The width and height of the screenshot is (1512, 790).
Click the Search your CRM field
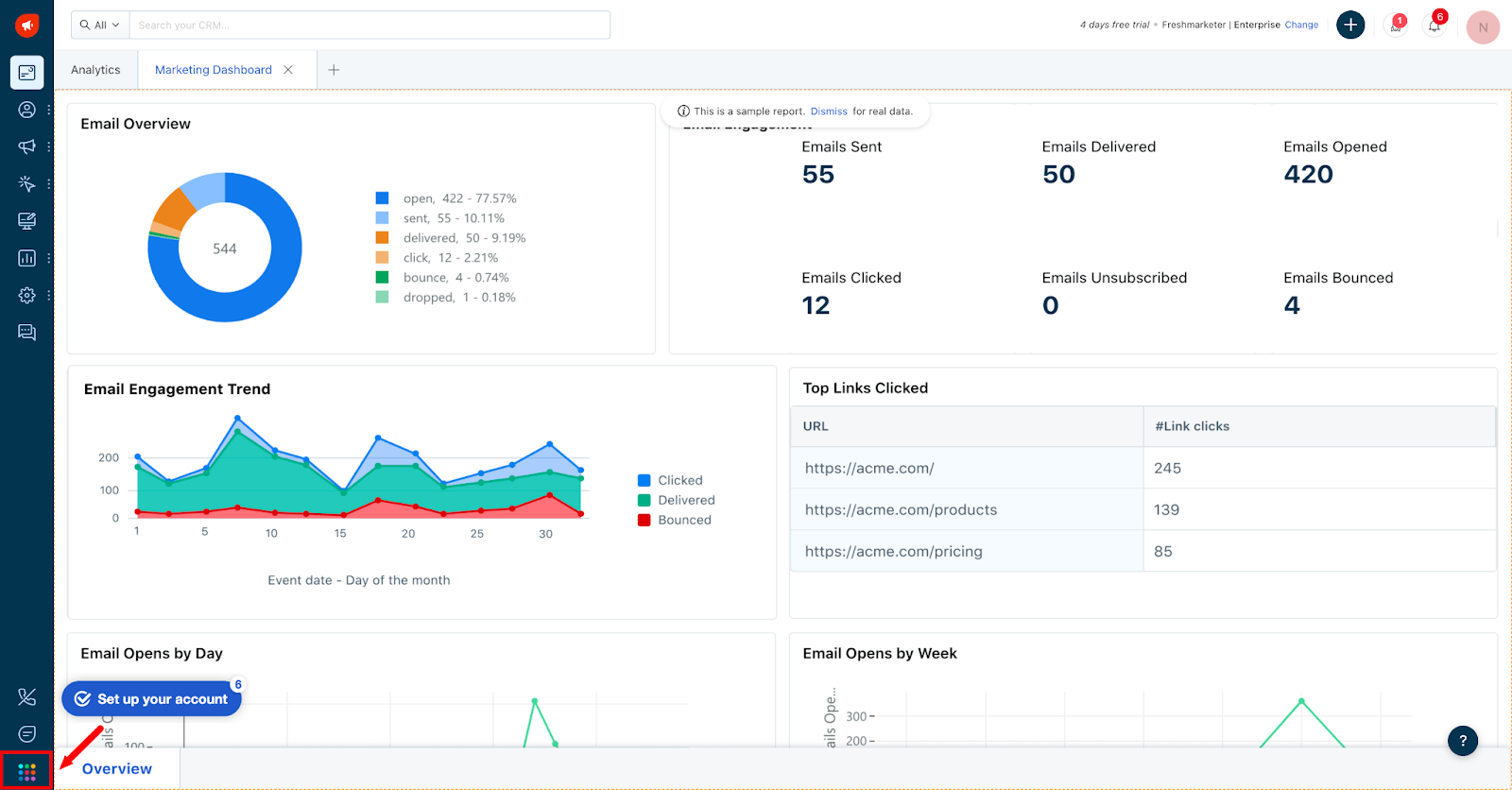point(369,26)
